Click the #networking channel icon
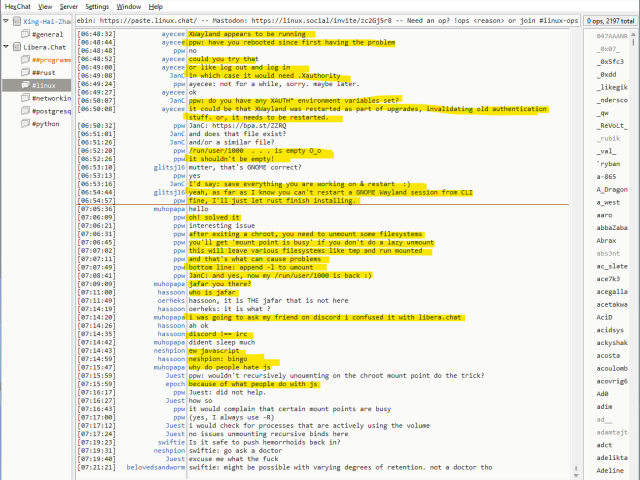The width and height of the screenshot is (640, 480). [x=24, y=99]
